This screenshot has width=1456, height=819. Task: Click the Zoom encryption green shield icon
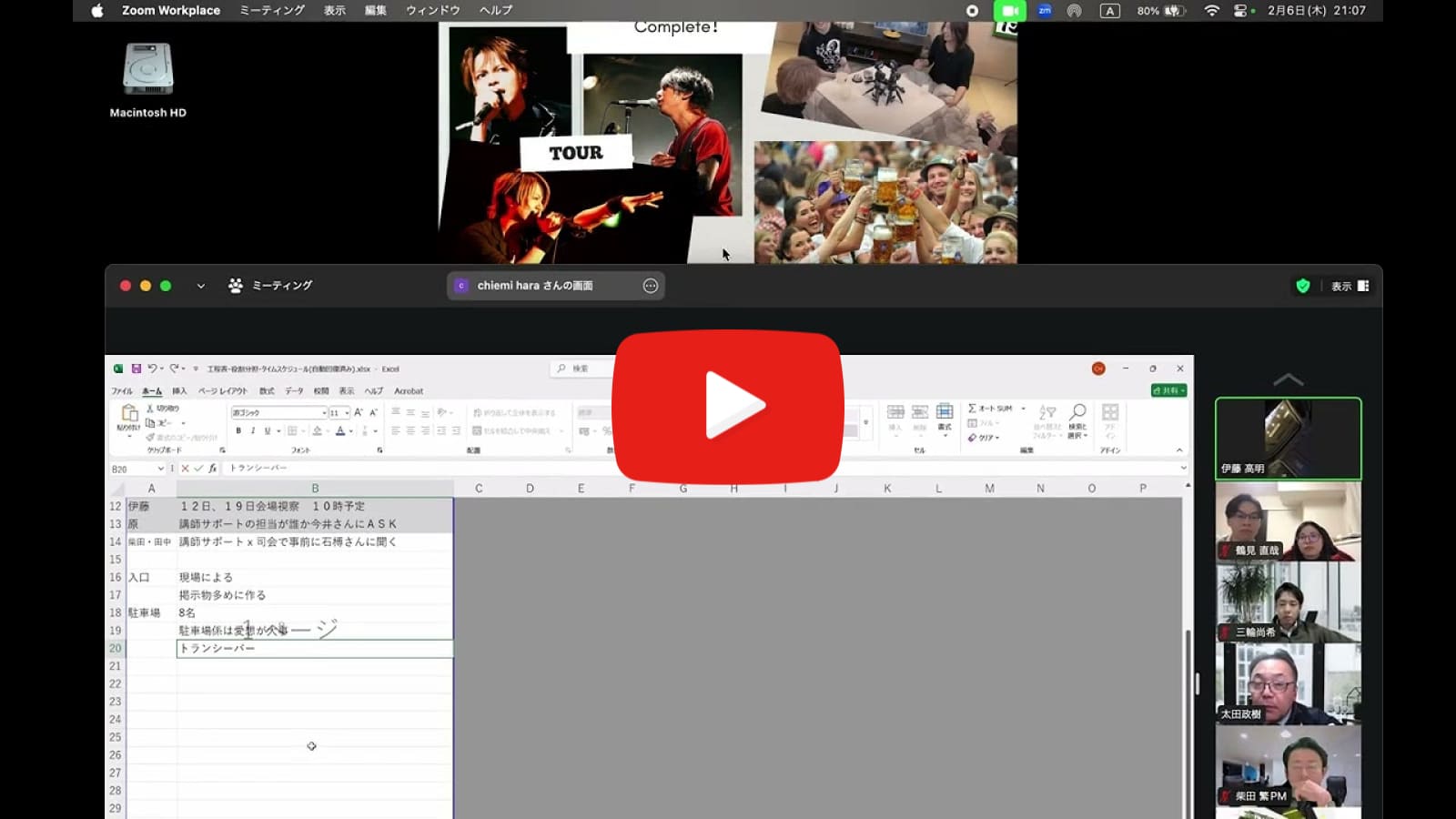point(1303,286)
